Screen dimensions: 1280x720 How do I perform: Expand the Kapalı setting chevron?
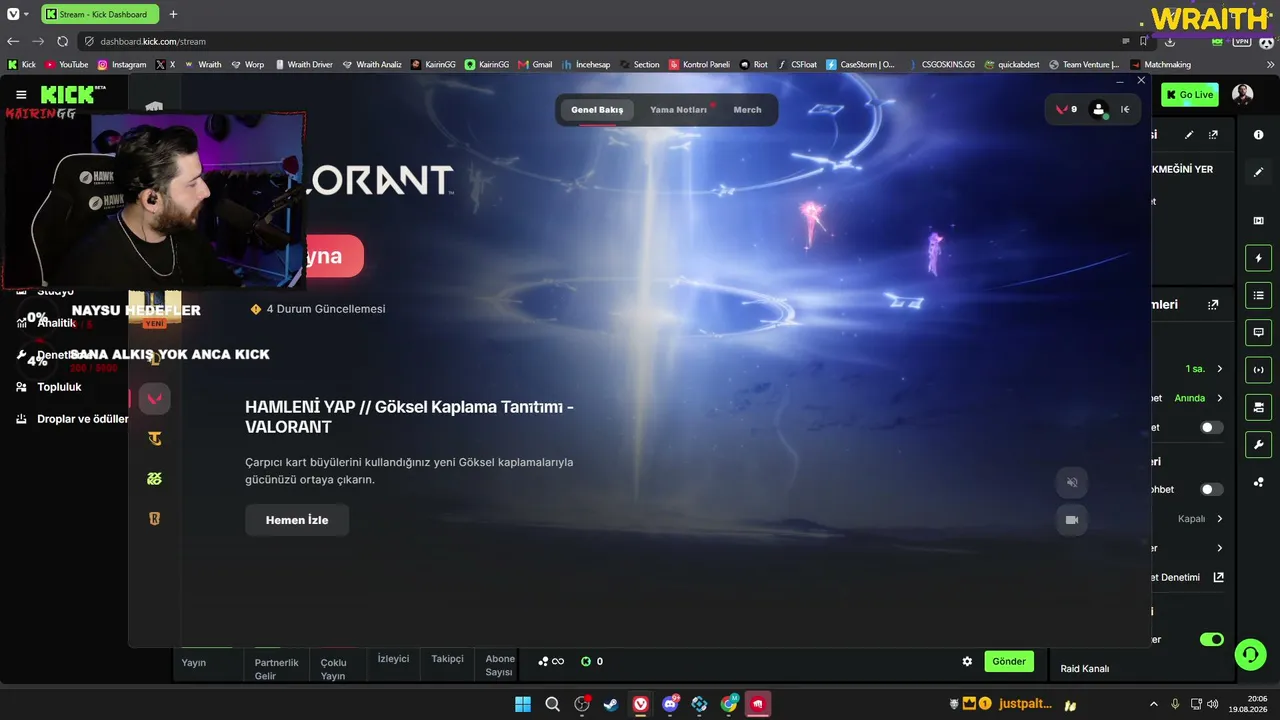click(x=1219, y=519)
